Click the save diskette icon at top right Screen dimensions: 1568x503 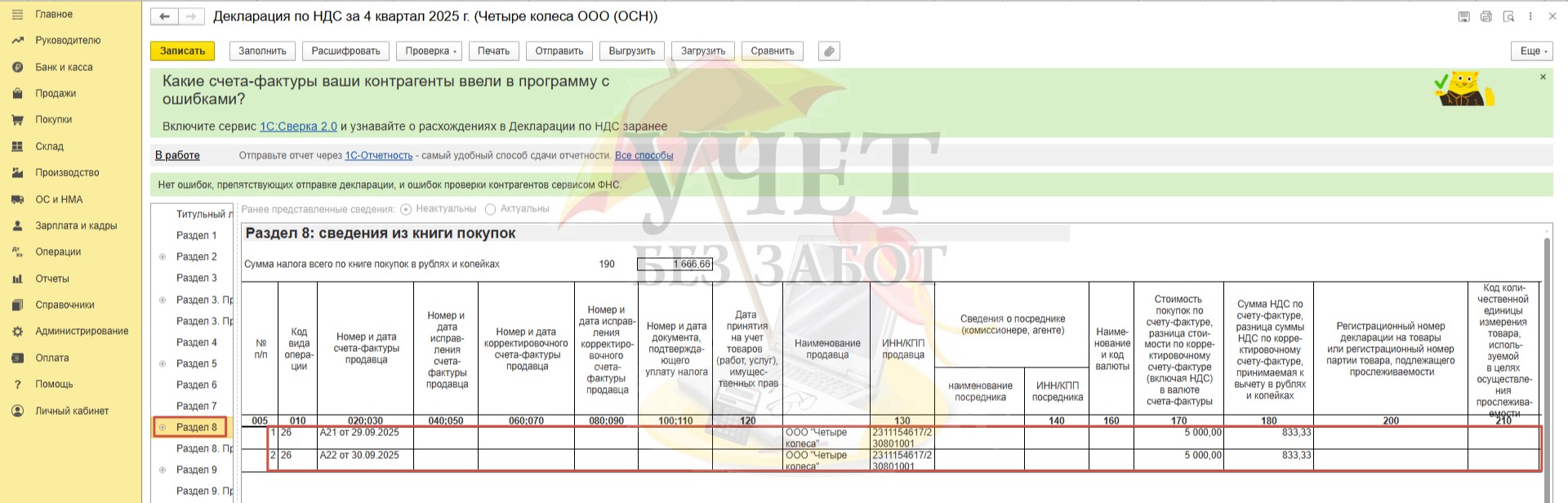[x=1464, y=16]
